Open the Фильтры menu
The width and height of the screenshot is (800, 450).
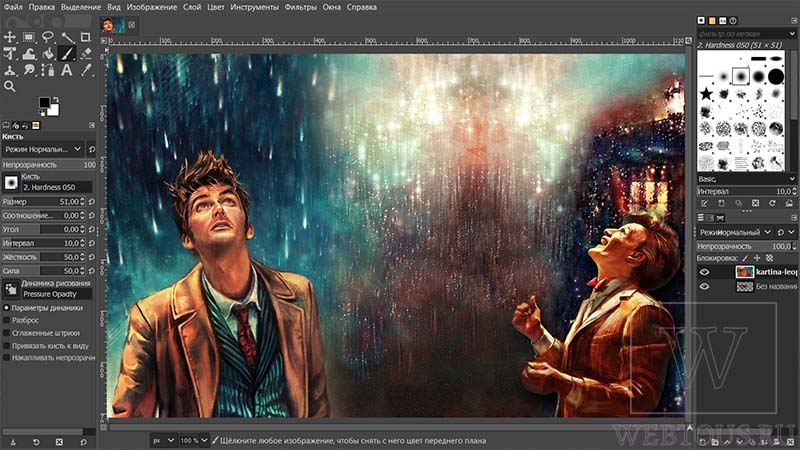point(301,7)
